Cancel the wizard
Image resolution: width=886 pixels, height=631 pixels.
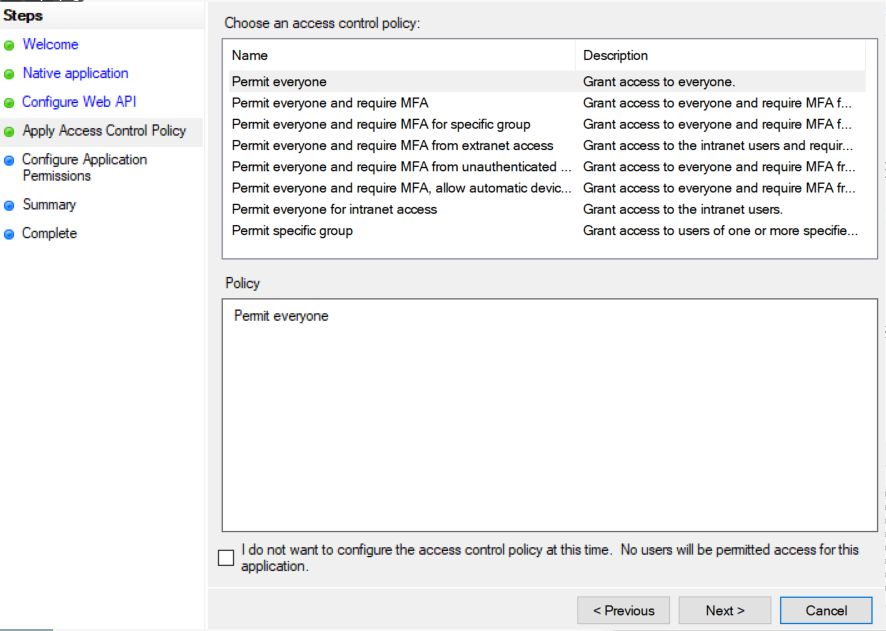(x=826, y=611)
